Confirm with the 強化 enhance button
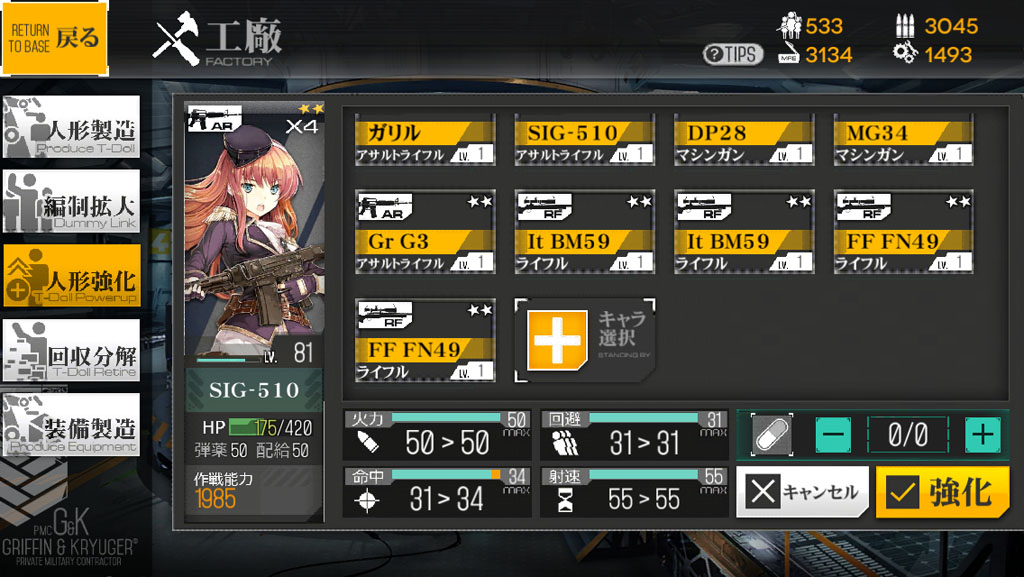 [x=942, y=492]
